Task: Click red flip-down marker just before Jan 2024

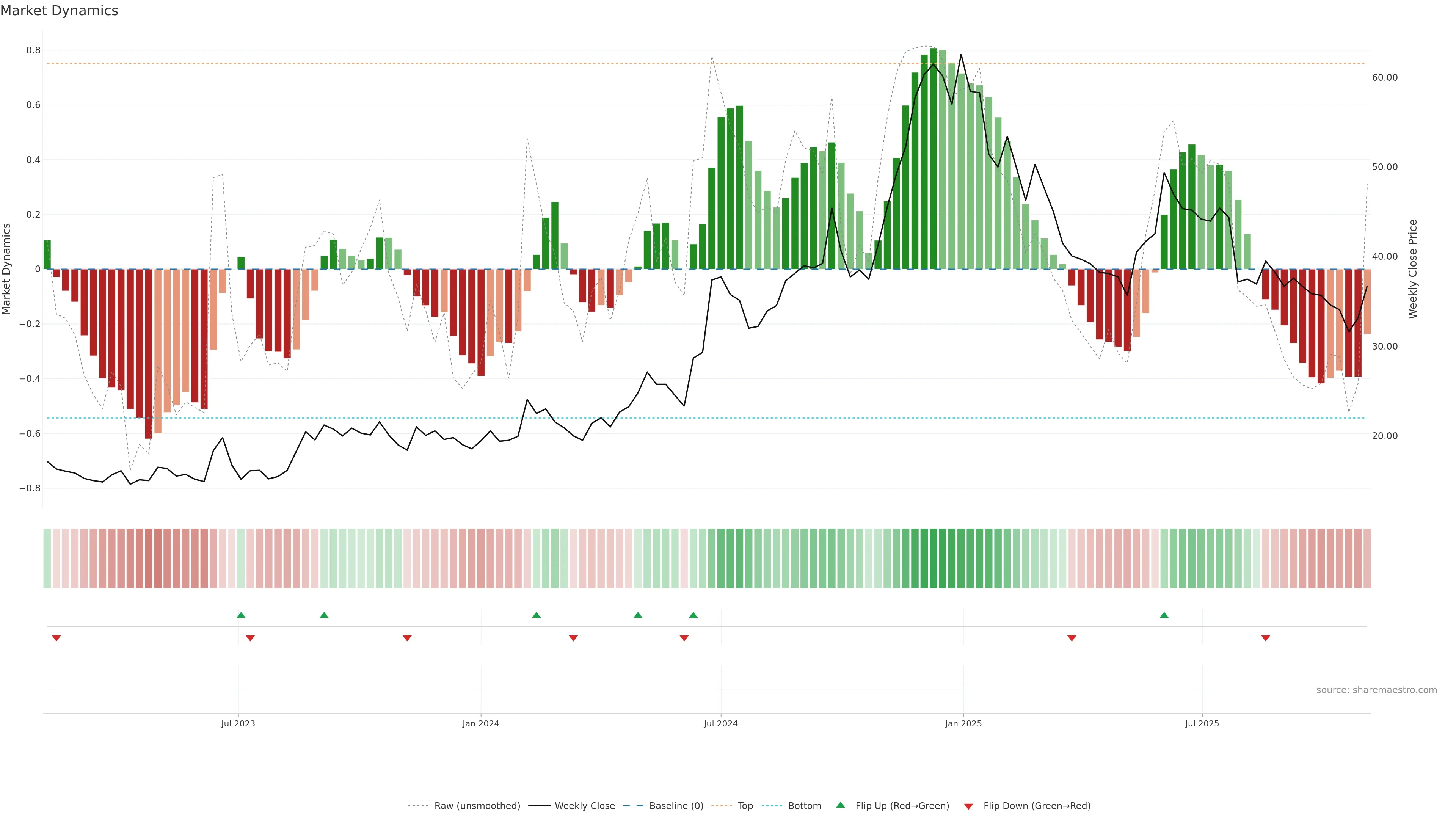Action: pos(407,638)
